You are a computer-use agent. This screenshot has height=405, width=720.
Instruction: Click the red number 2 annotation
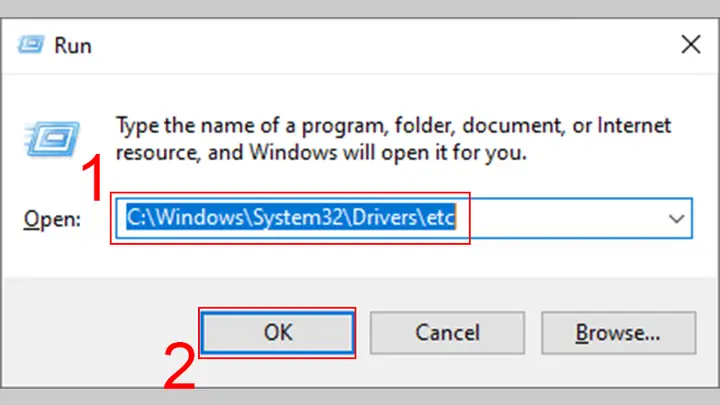(180, 366)
